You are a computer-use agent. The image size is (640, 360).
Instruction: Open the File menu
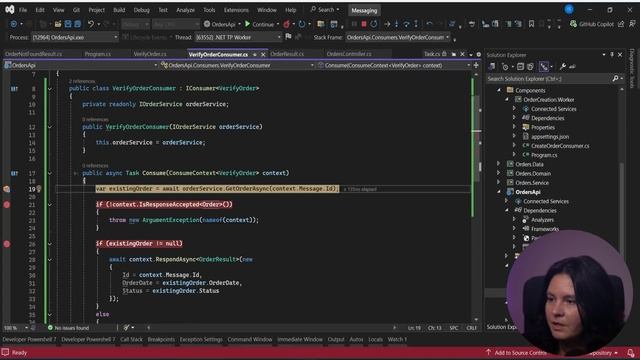(23, 10)
